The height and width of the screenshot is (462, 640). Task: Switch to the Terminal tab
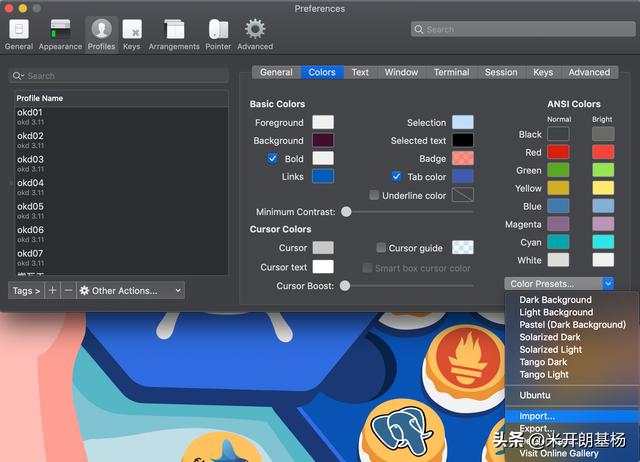click(451, 72)
